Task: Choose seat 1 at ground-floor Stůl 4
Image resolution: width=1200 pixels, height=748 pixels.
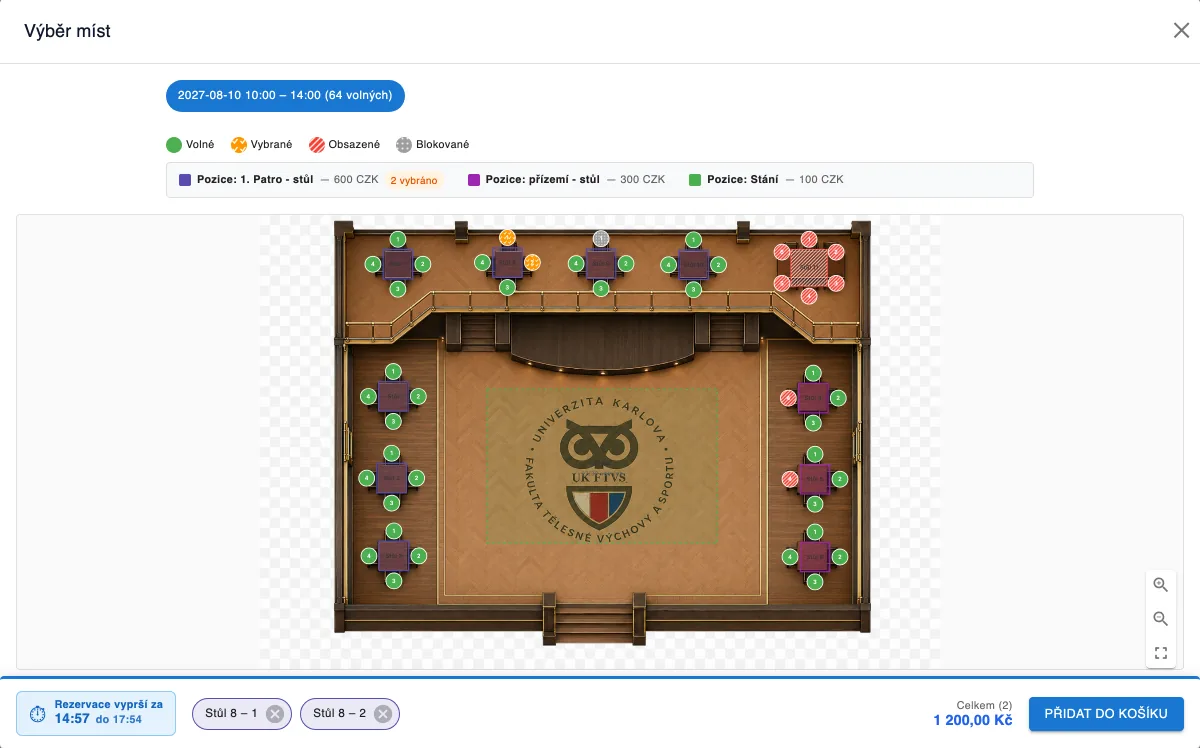Action: 814,373
